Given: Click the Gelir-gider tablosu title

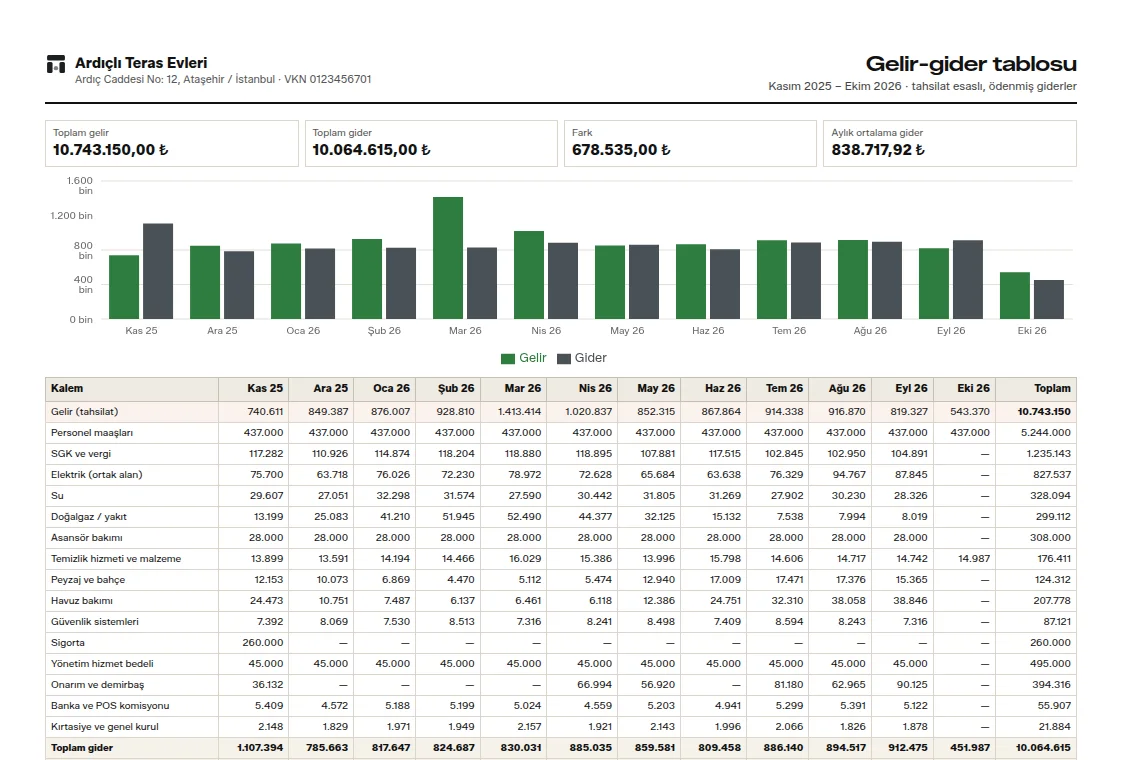Looking at the screenshot, I should (x=971, y=64).
